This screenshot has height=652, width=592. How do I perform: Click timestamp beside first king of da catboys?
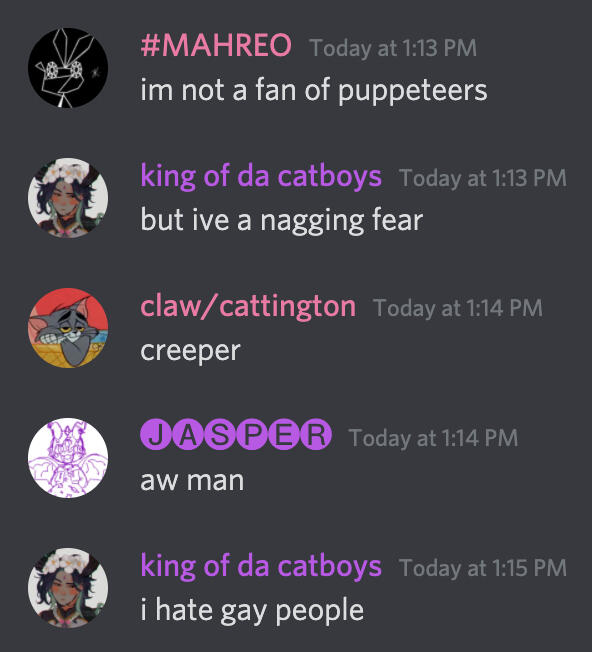483,178
